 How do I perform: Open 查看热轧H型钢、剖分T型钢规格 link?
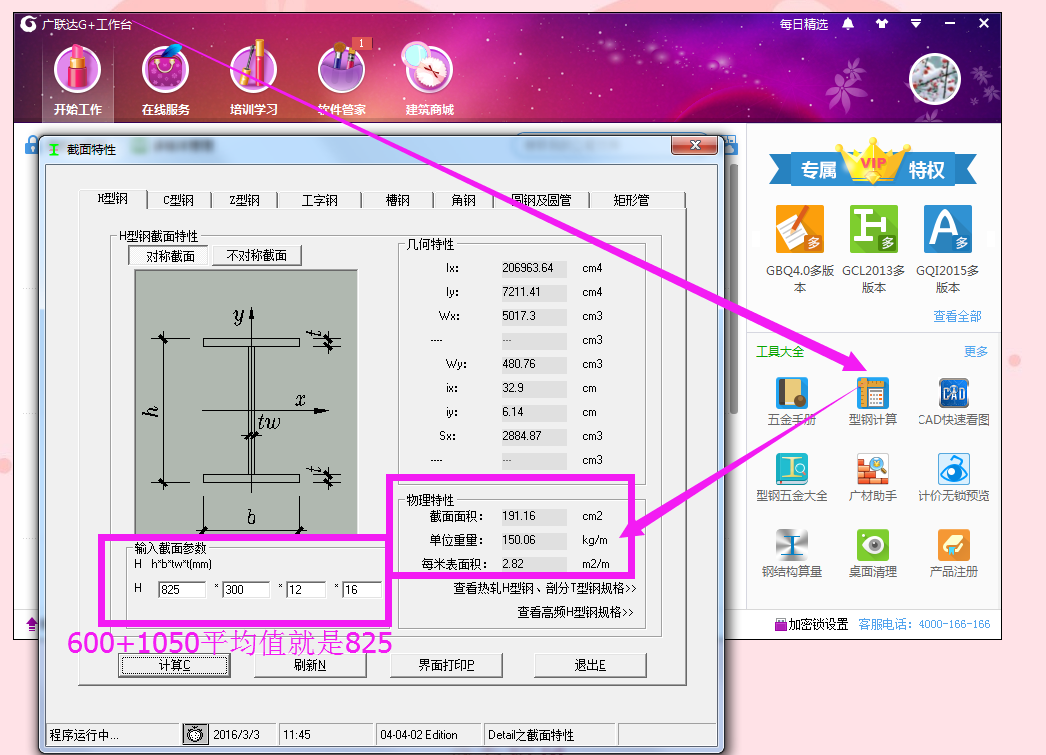point(545,588)
